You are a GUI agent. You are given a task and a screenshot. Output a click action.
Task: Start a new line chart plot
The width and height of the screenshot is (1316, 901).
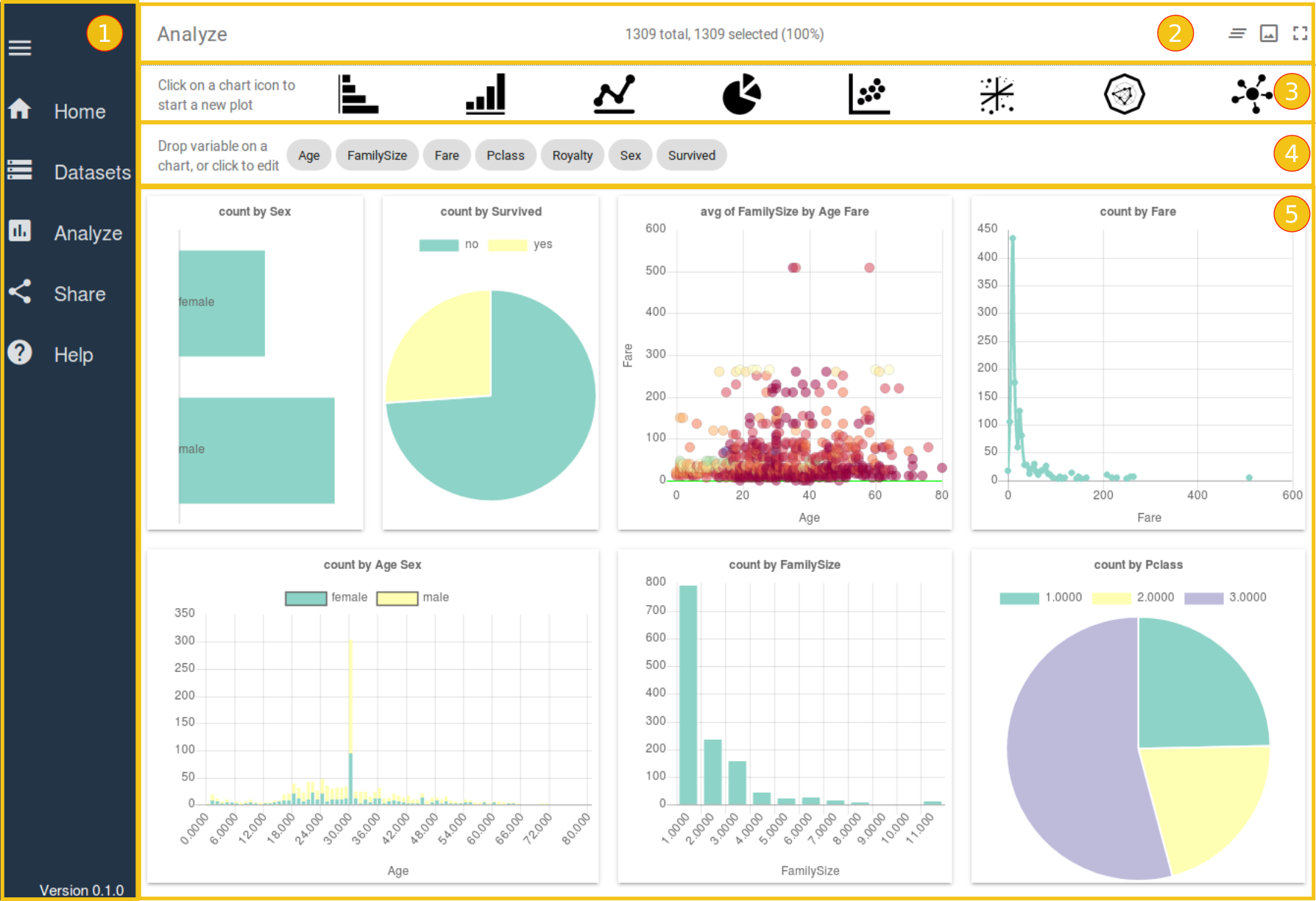(614, 94)
